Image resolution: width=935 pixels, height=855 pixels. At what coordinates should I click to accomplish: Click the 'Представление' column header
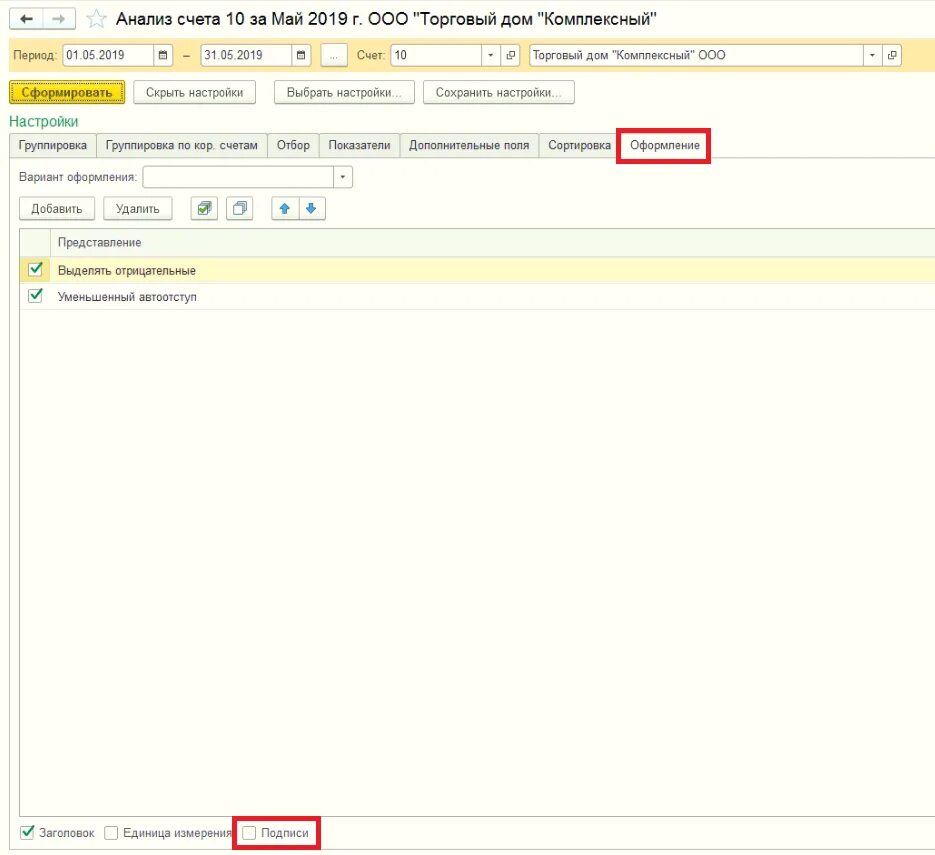click(100, 243)
